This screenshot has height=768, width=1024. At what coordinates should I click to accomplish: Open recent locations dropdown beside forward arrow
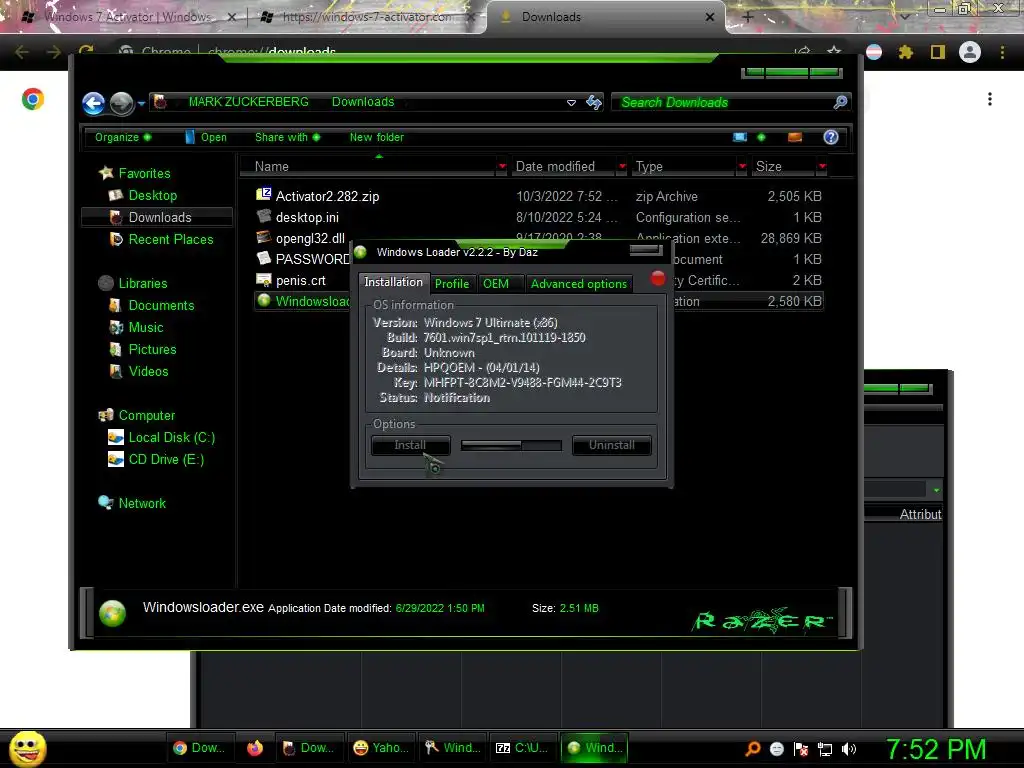(141, 103)
